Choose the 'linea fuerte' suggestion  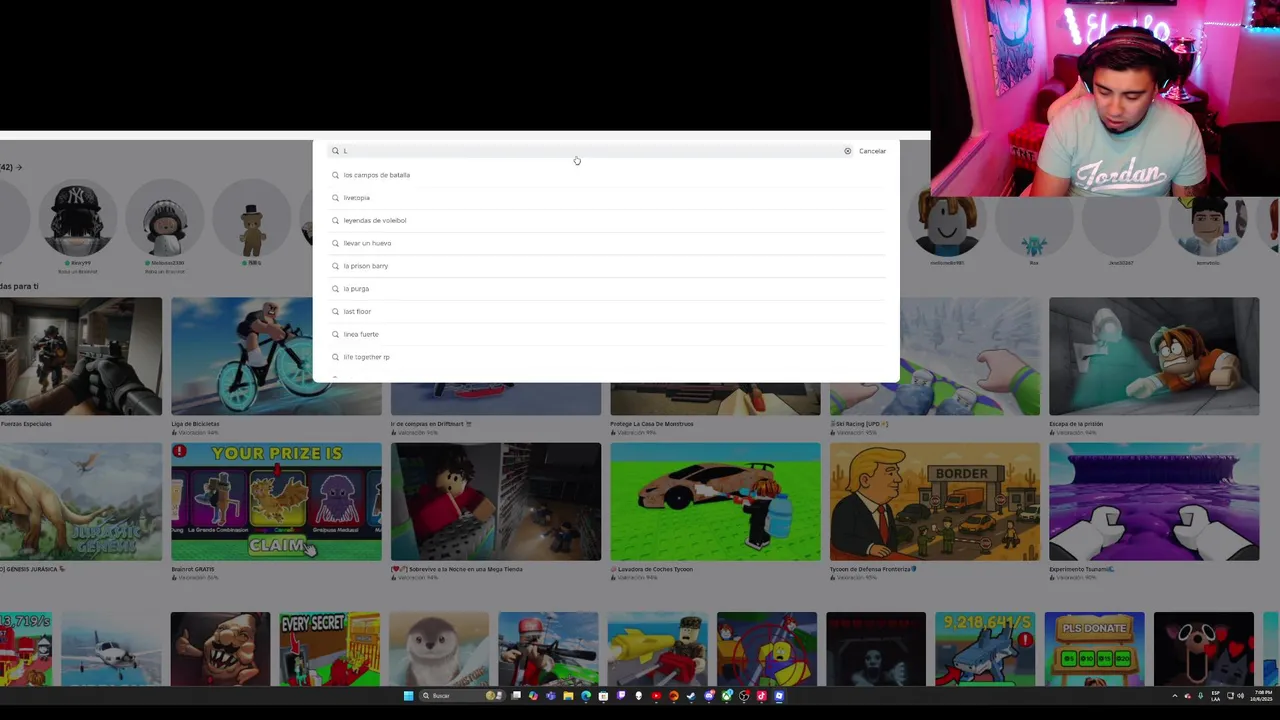coord(607,334)
